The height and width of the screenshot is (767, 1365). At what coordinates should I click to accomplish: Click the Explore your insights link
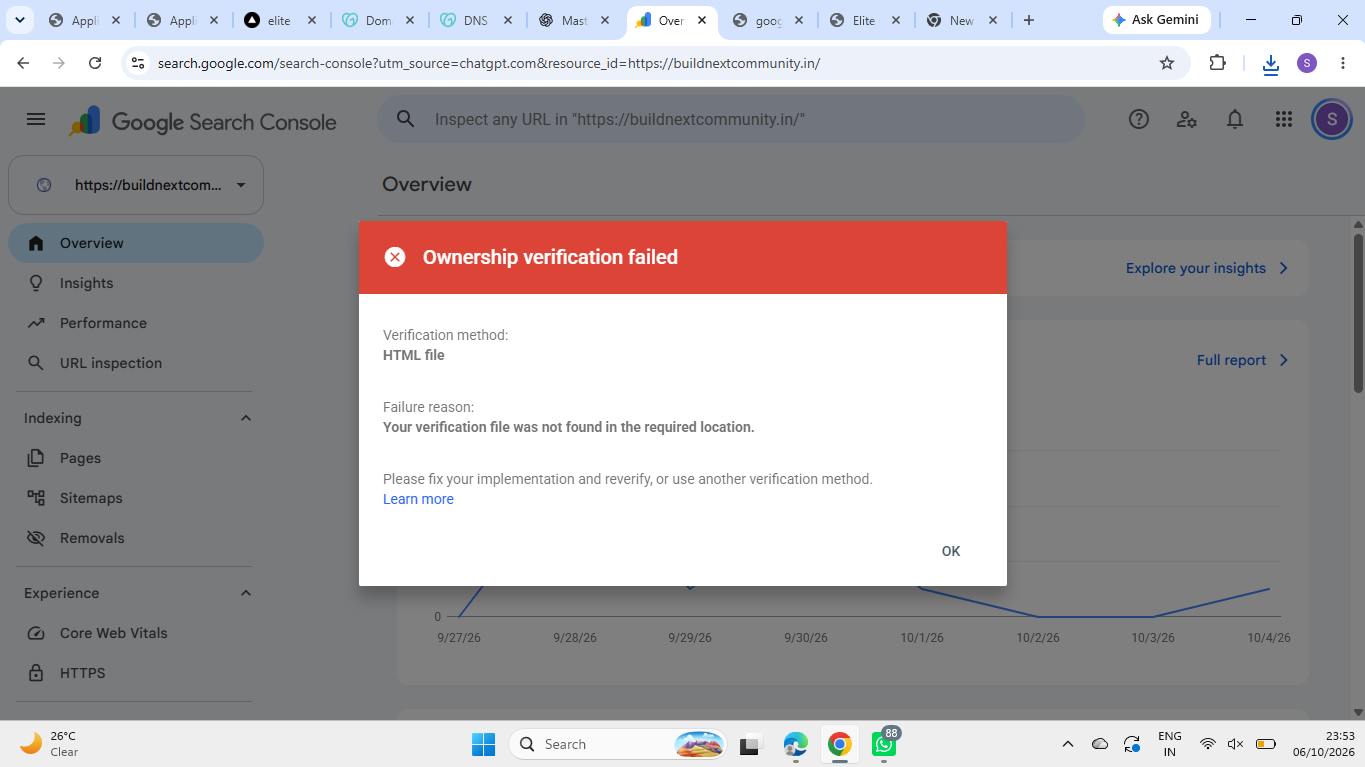(x=1207, y=268)
